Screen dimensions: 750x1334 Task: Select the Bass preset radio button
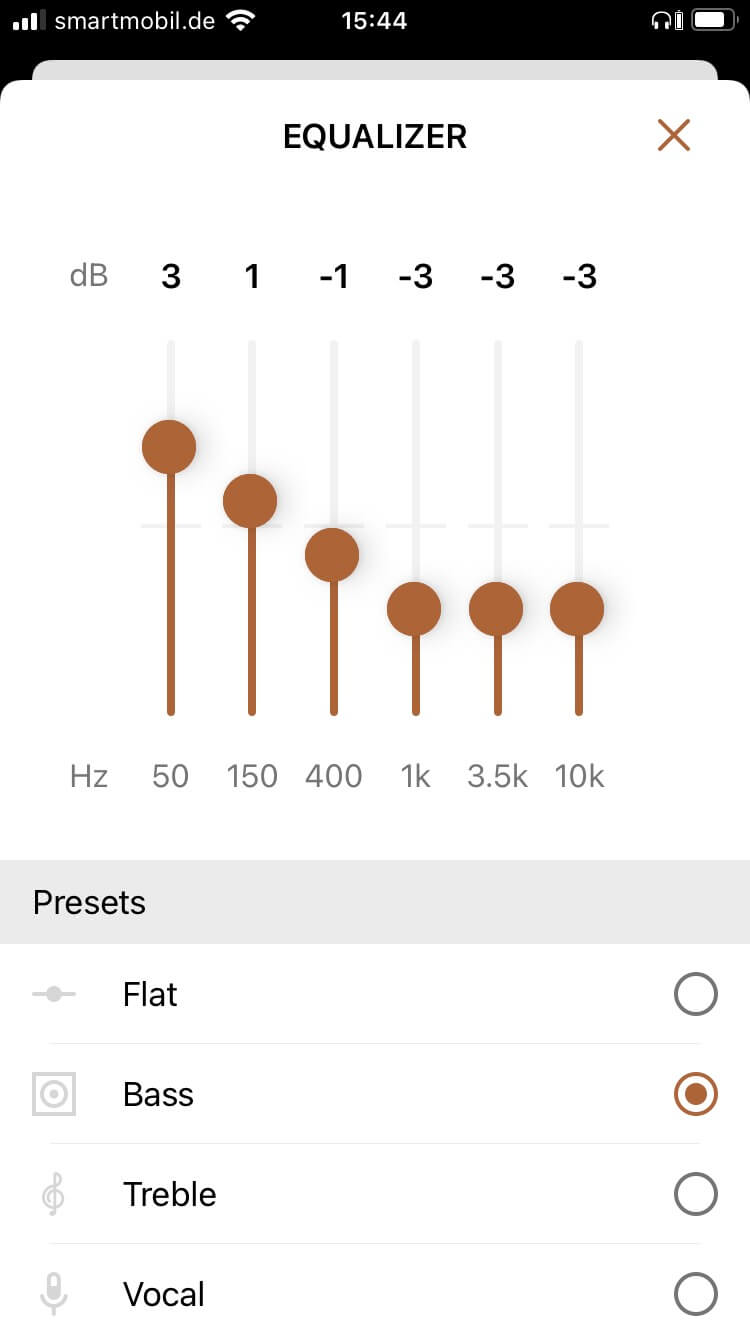tap(696, 1094)
